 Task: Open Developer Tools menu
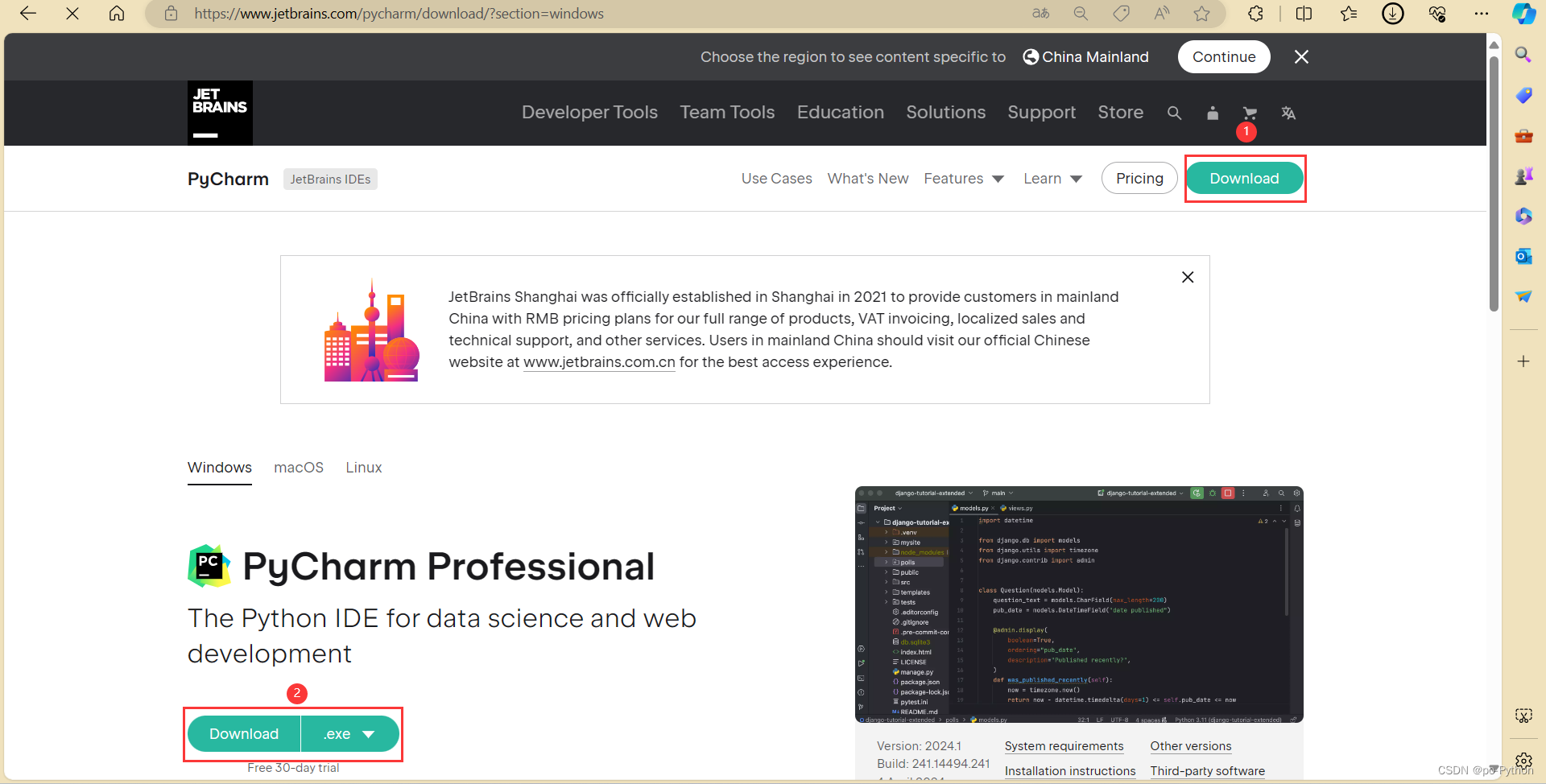coord(589,113)
